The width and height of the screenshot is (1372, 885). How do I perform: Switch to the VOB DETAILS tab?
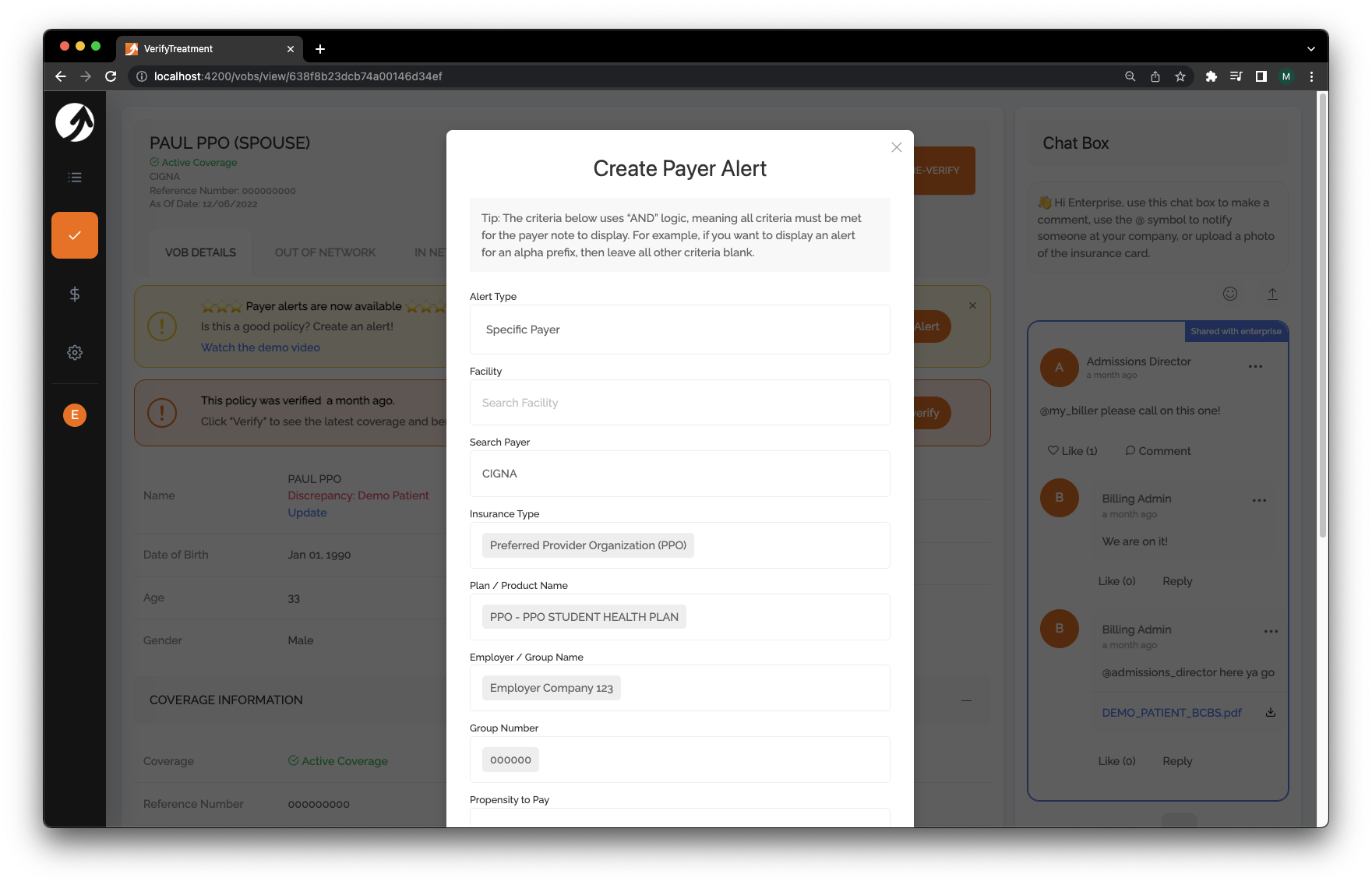(x=200, y=252)
